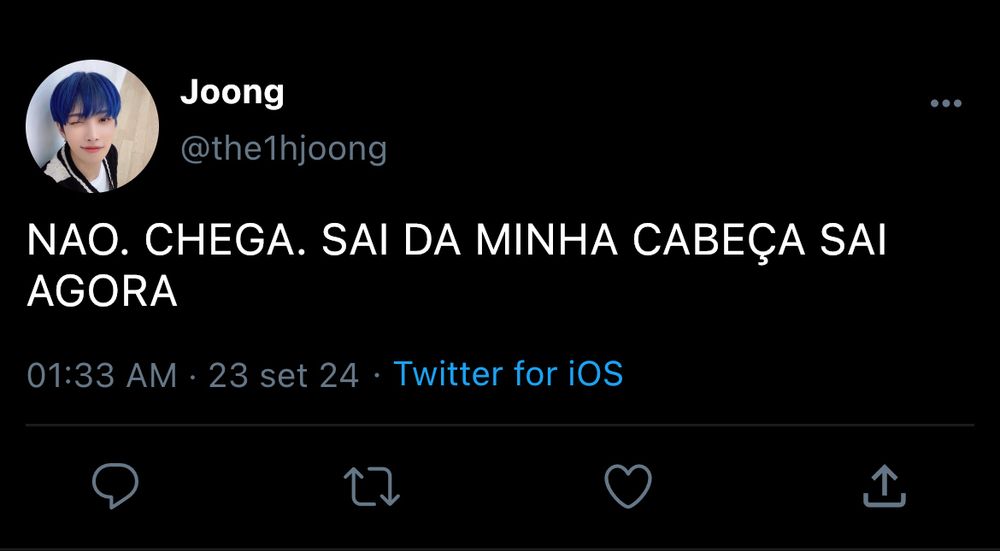Click the 23 set 24 date

(x=284, y=375)
